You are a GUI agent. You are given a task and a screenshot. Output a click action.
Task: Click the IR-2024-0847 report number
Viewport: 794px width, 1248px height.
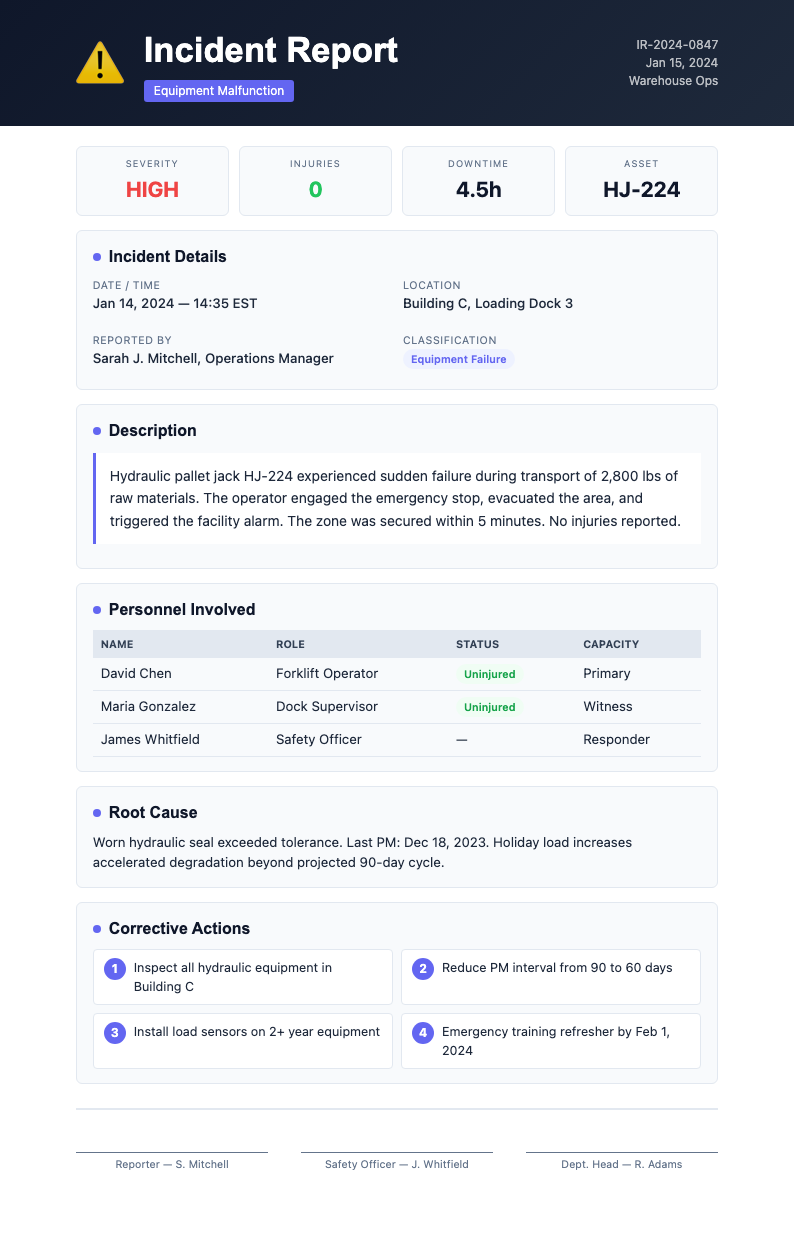[677, 45]
